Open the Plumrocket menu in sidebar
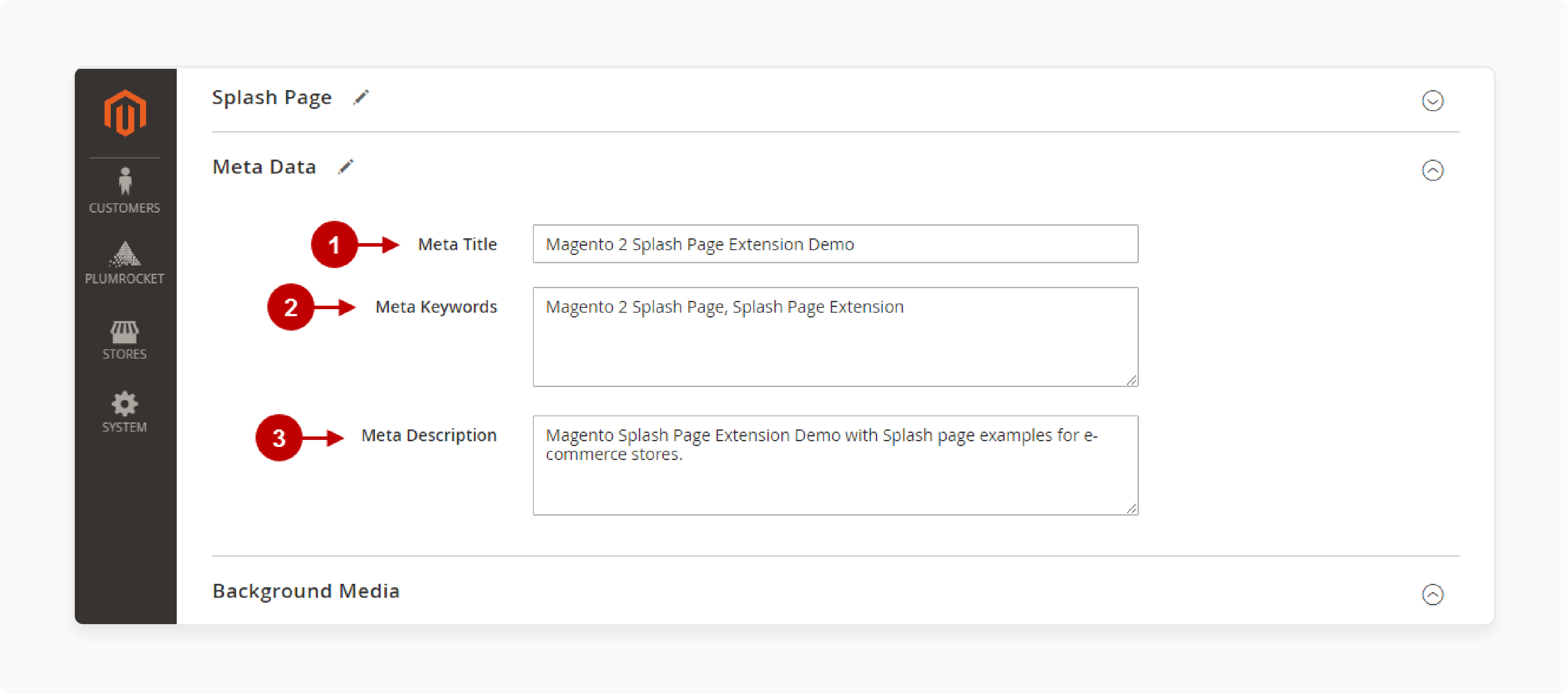Viewport: 1568px width, 694px height. (x=125, y=263)
